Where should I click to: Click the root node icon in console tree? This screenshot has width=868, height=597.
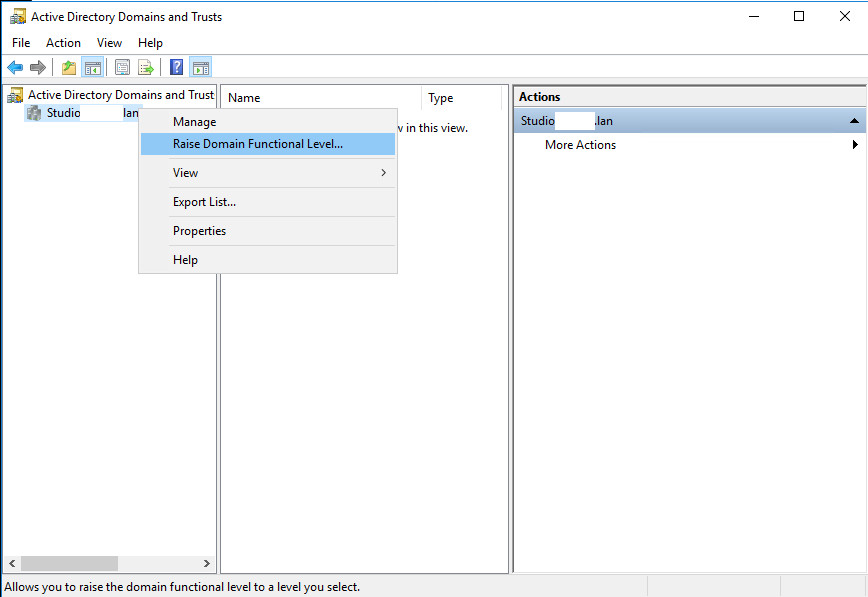click(x=15, y=95)
